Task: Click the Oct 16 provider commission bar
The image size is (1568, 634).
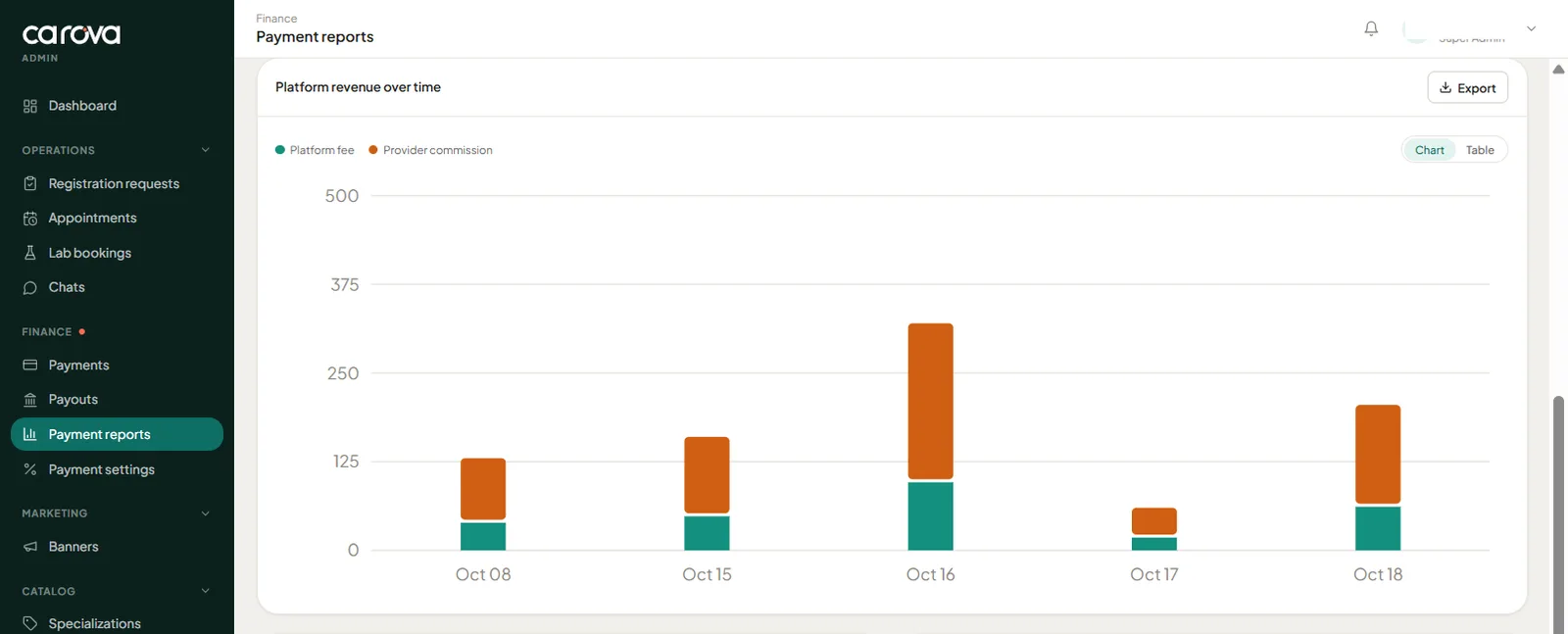Action: tap(930, 401)
